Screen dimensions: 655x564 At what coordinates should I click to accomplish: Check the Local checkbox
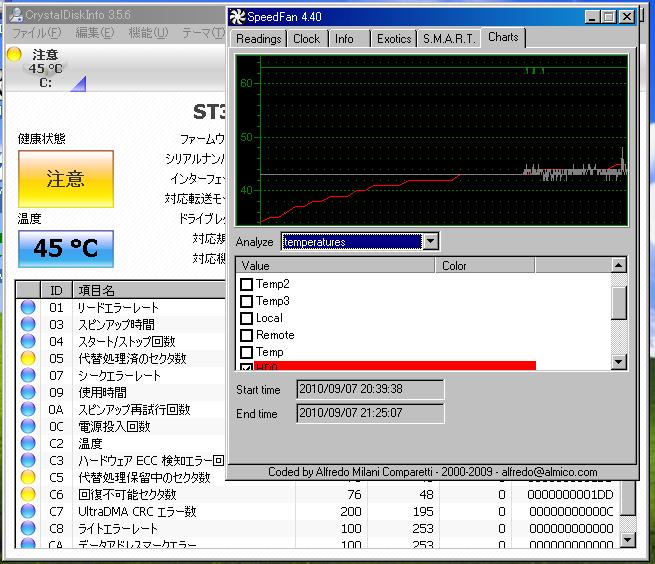246,318
